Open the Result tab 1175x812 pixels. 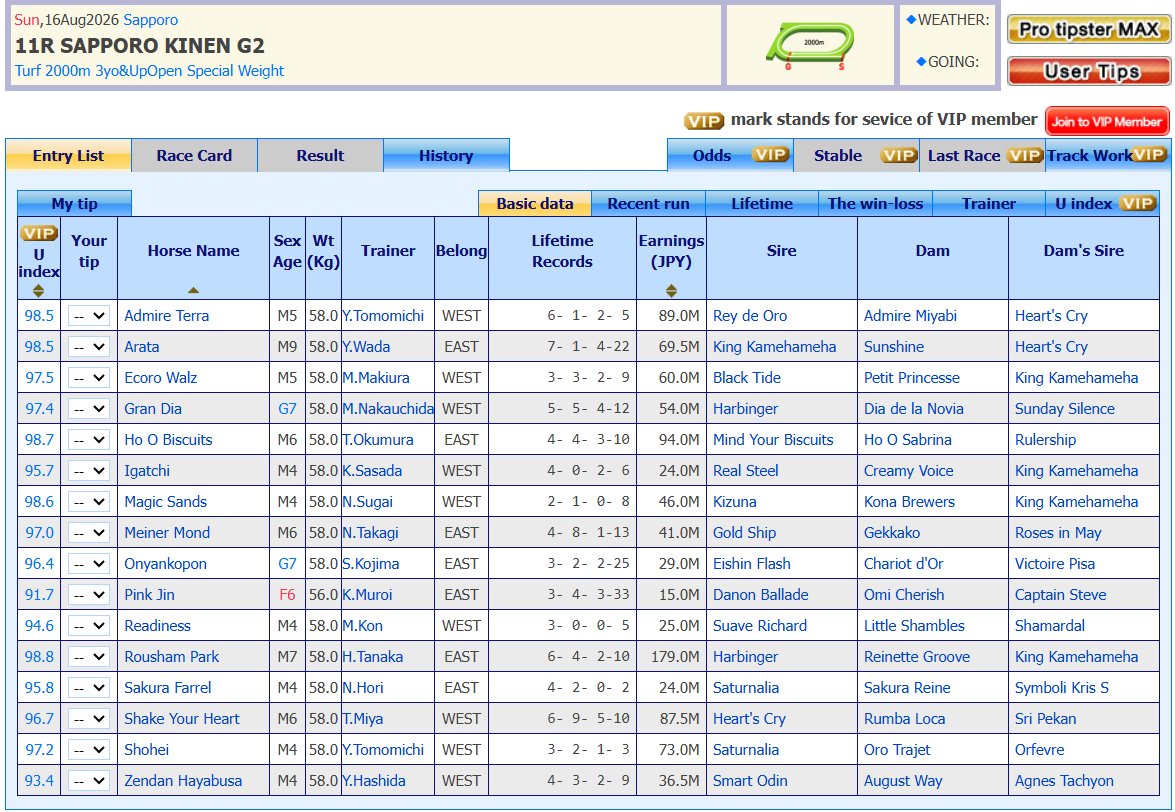point(320,155)
